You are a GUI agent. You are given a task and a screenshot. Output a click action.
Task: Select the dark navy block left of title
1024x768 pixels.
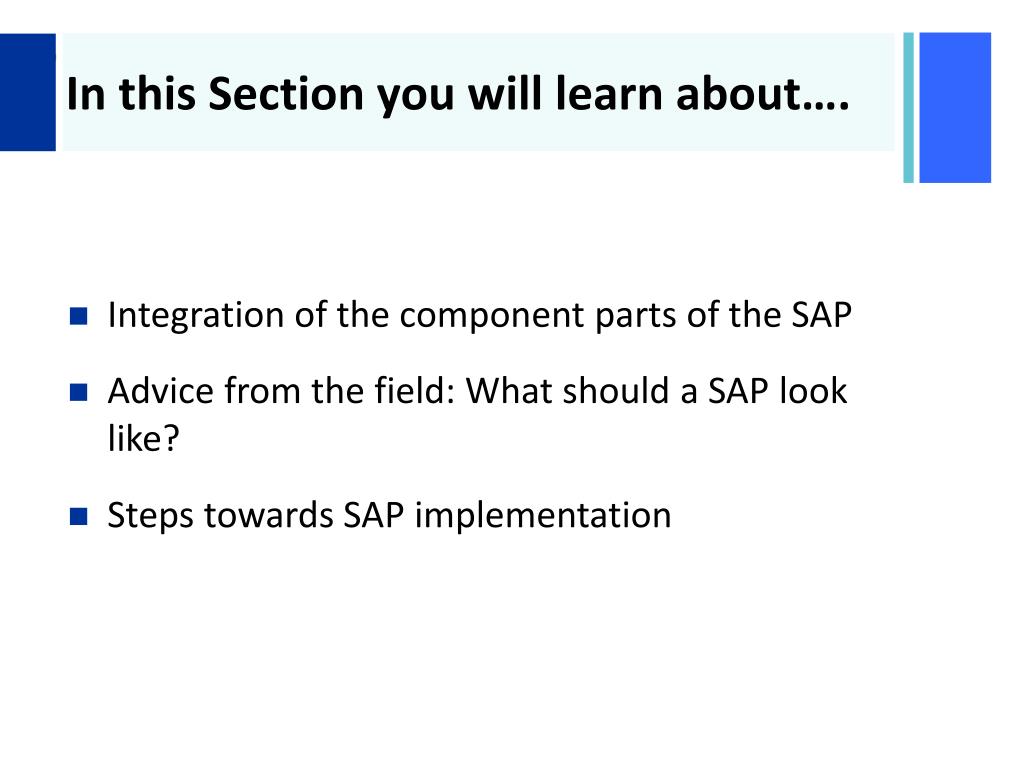28,92
